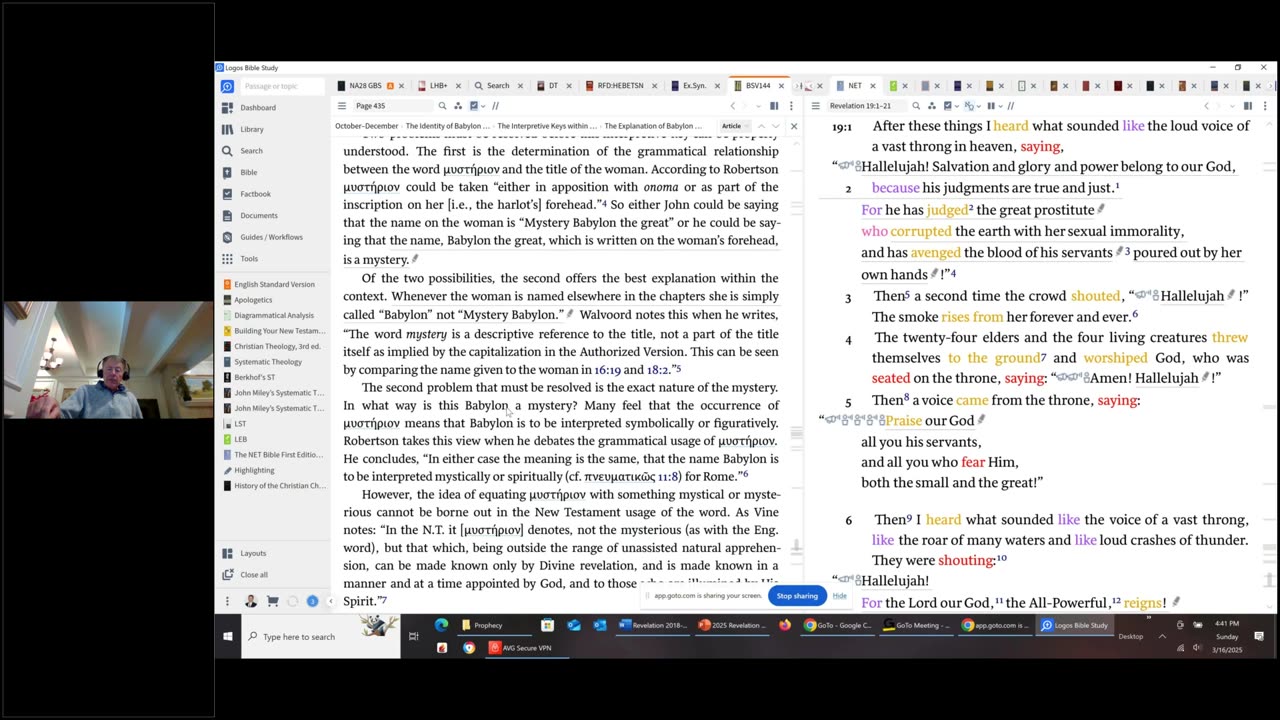The image size is (1280, 720).
Task: Click October–December breadcrumb
Action: (x=367, y=126)
